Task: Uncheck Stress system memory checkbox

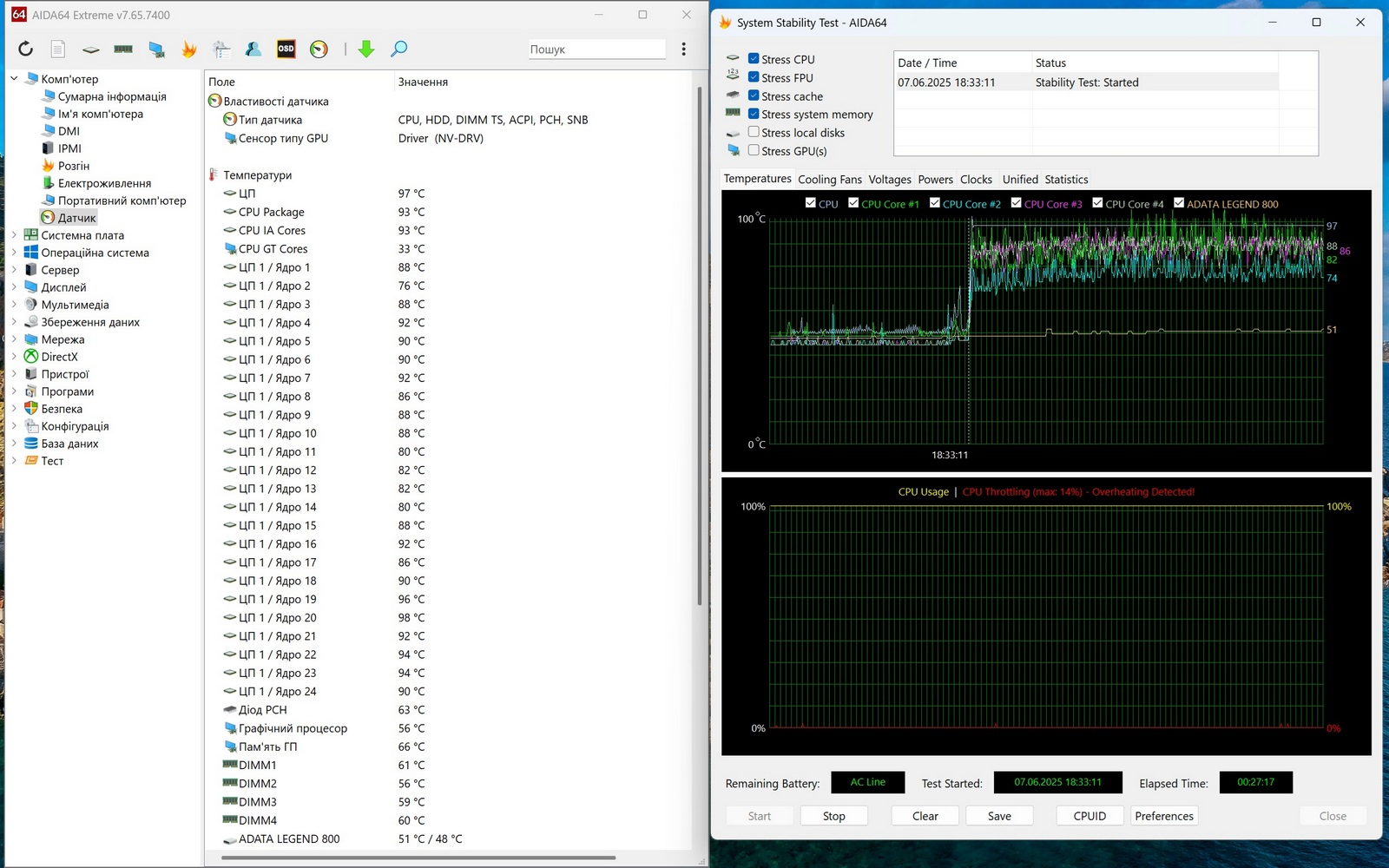Action: 754,114
